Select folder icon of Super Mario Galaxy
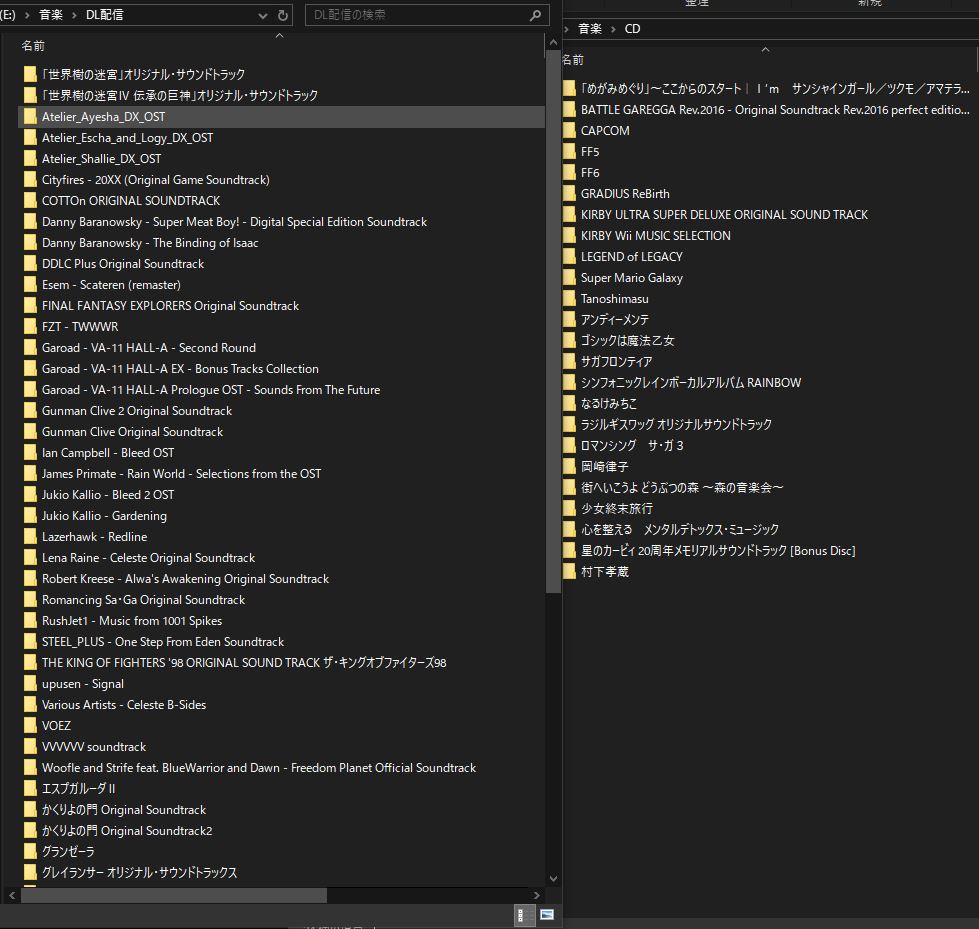The height and width of the screenshot is (929, 979). (569, 278)
